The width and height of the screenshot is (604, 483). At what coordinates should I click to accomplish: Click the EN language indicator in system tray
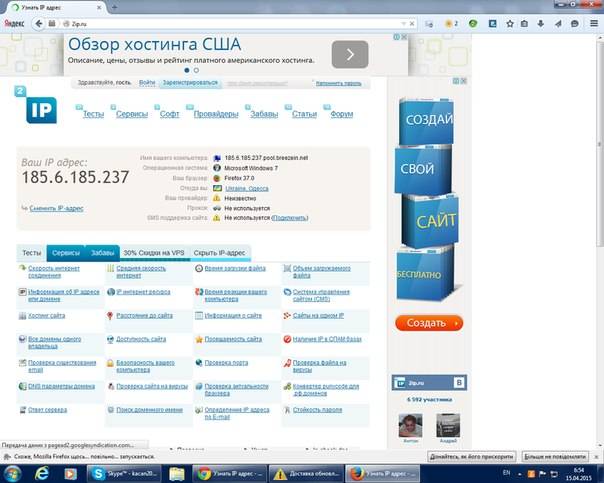[506, 473]
